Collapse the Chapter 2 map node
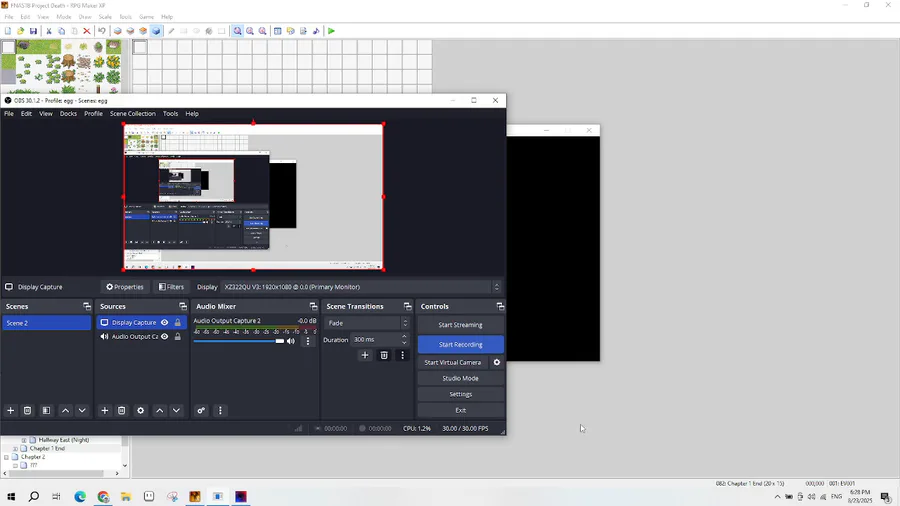The width and height of the screenshot is (900, 506). point(6,457)
